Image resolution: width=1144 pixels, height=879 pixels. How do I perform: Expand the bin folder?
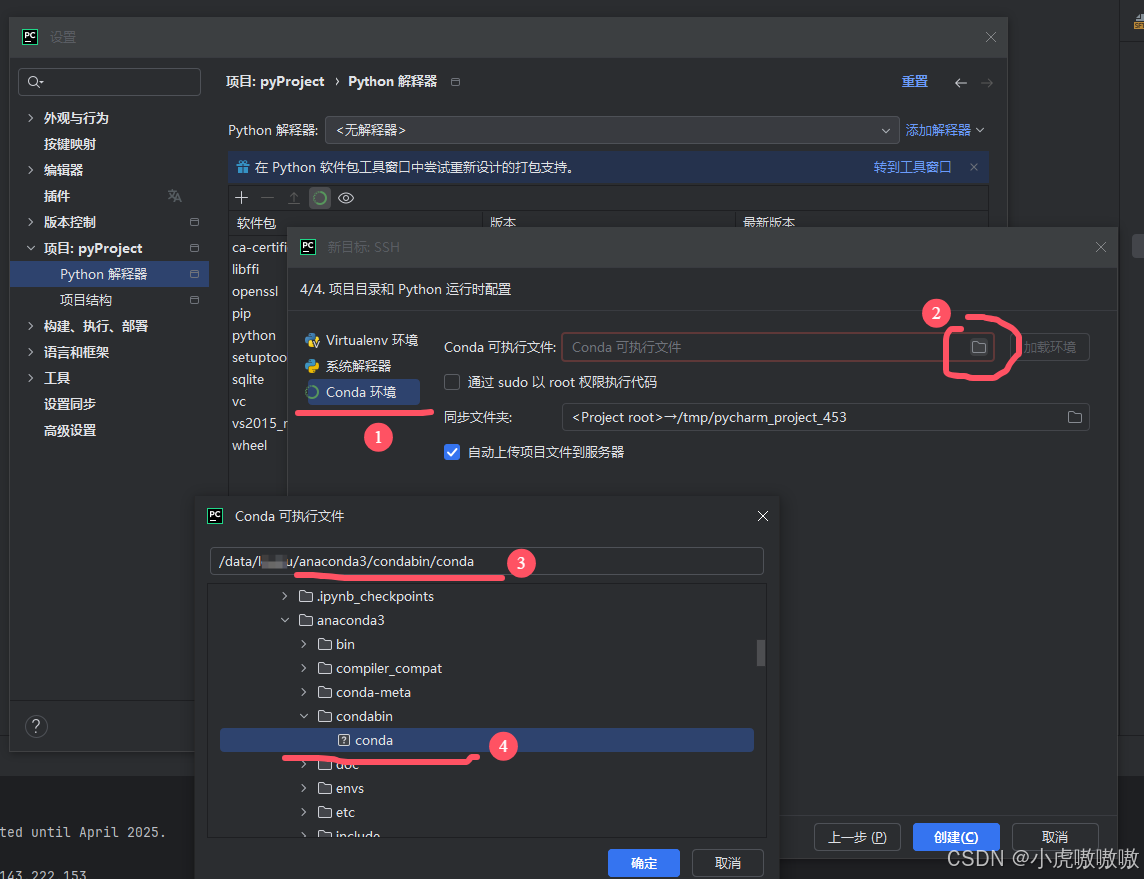(x=304, y=644)
